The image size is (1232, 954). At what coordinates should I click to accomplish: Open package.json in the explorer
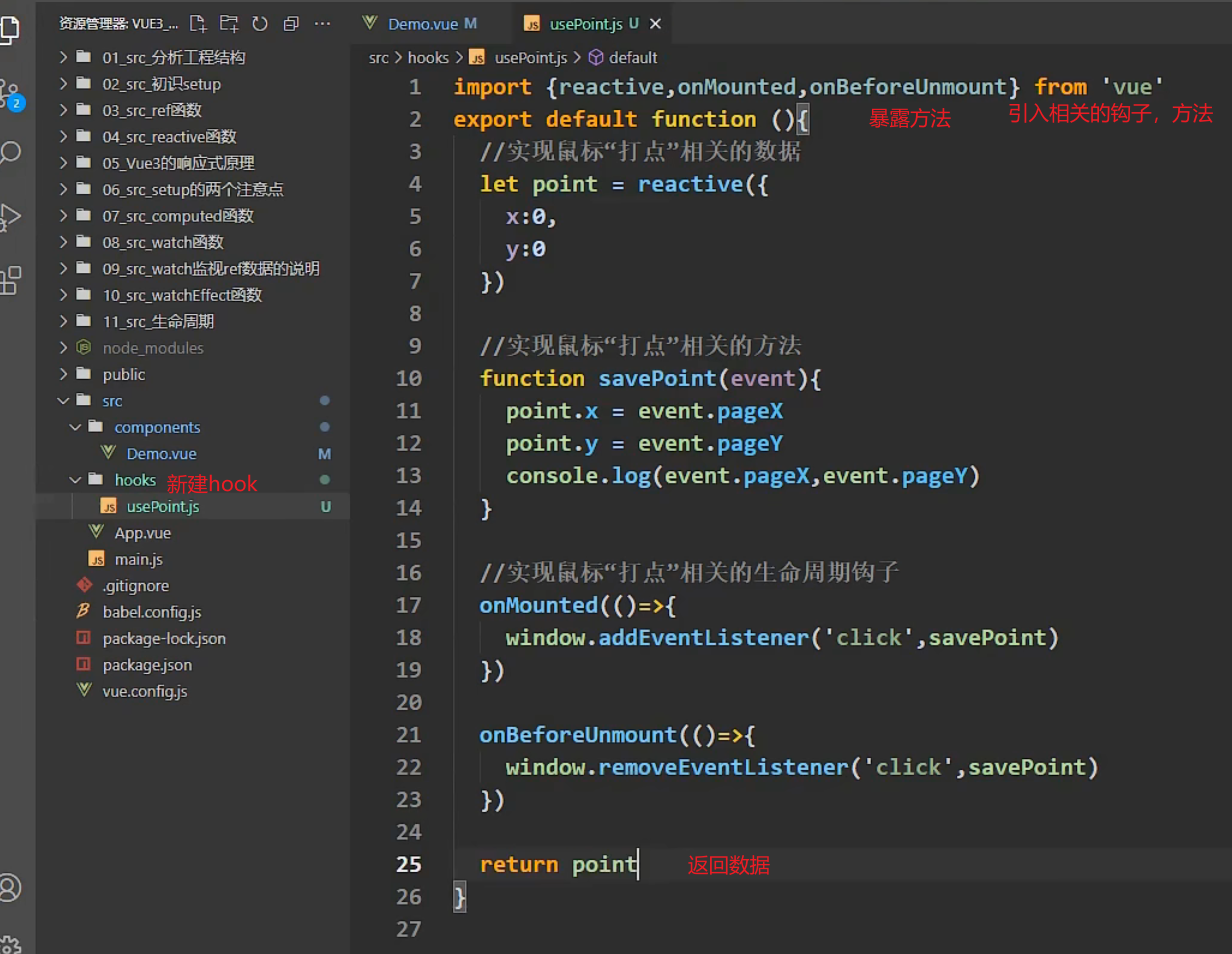147,665
